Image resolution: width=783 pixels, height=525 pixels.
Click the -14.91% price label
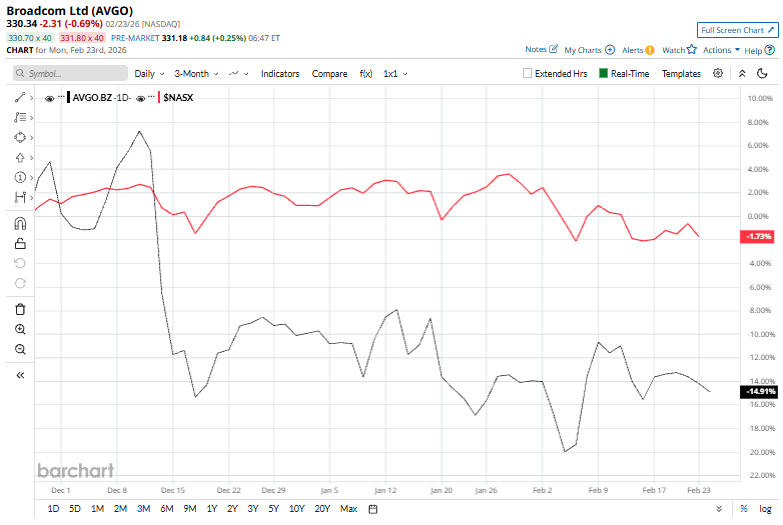tap(759, 392)
